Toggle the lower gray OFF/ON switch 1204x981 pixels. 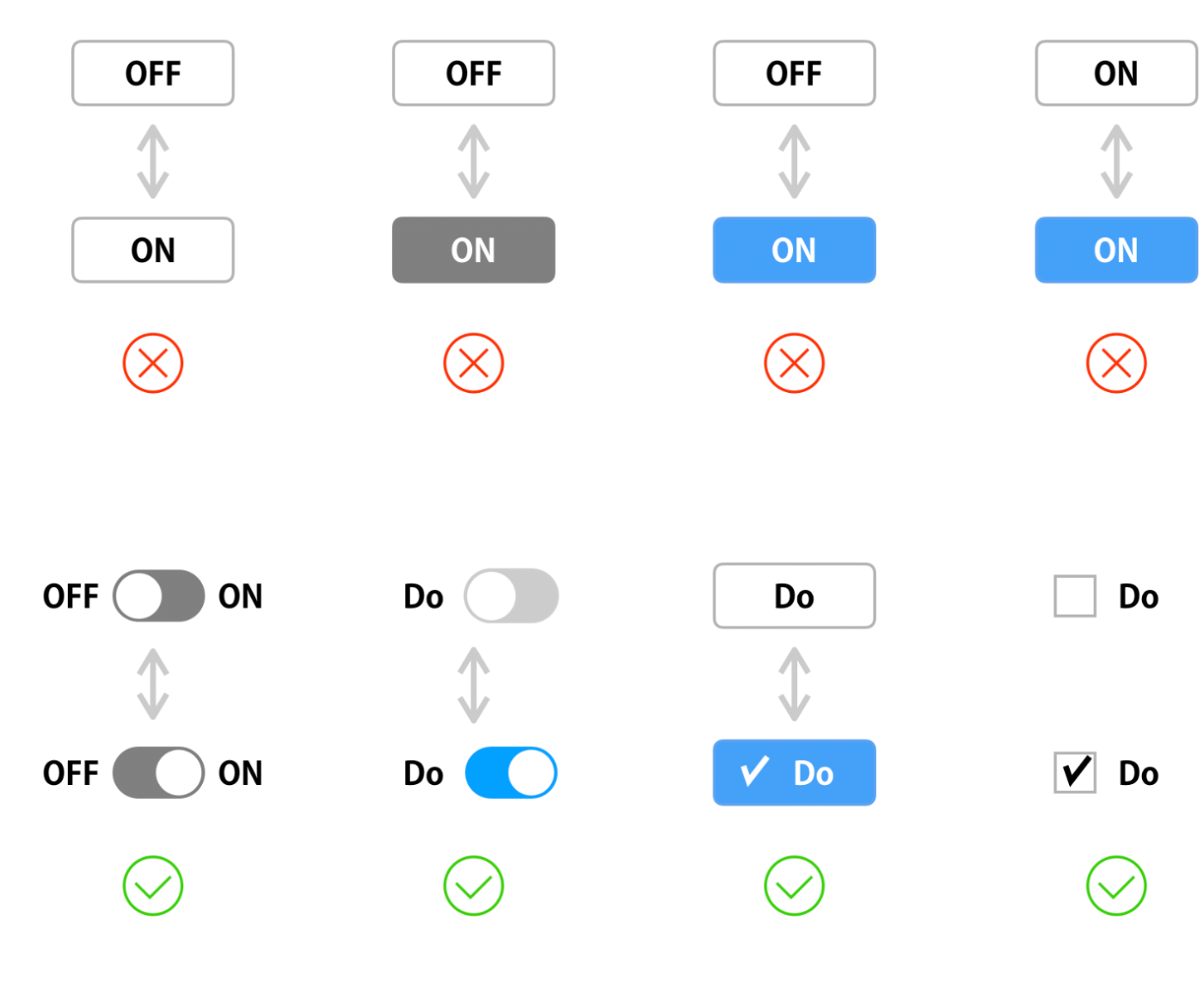158,773
